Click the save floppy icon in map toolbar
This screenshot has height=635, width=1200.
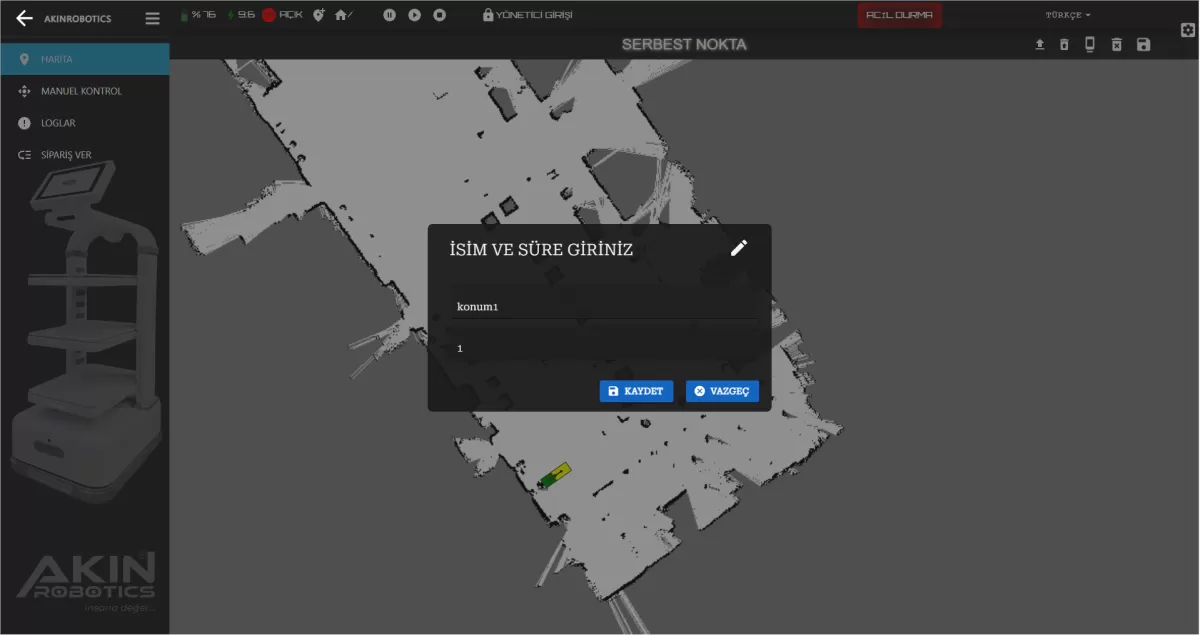[1143, 45]
